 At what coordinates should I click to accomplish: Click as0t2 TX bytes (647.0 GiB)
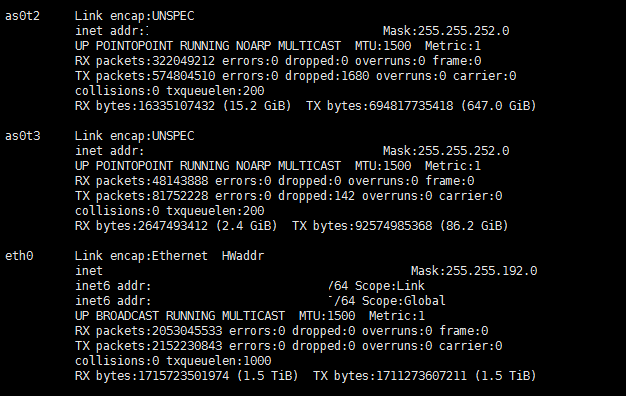point(421,106)
